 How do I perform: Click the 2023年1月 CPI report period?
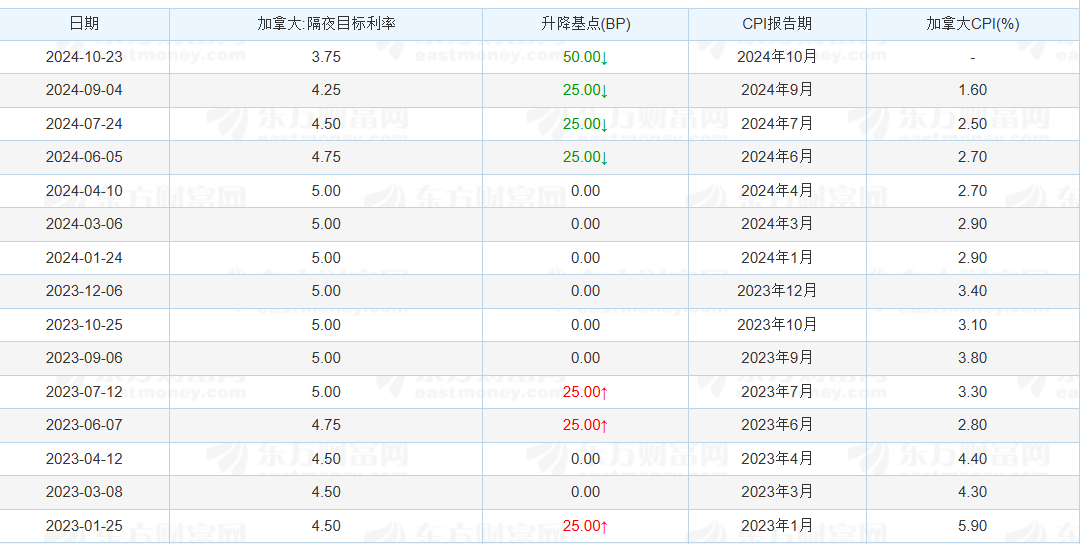pyautogui.click(x=777, y=527)
